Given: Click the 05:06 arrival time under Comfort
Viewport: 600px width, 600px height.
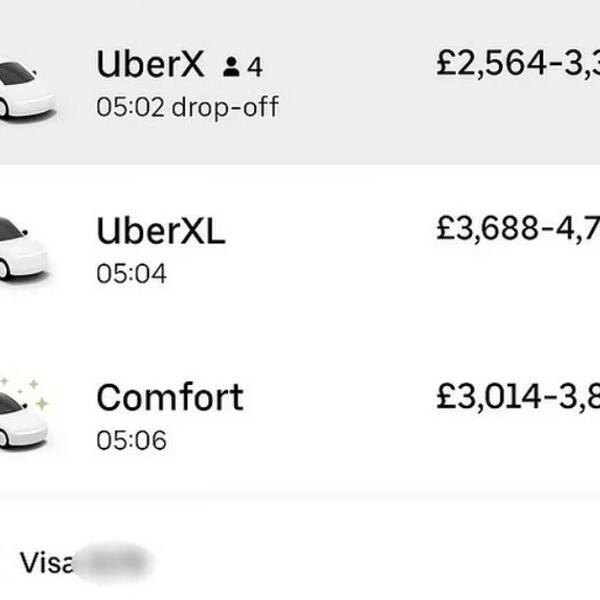Looking at the screenshot, I should point(131,439).
